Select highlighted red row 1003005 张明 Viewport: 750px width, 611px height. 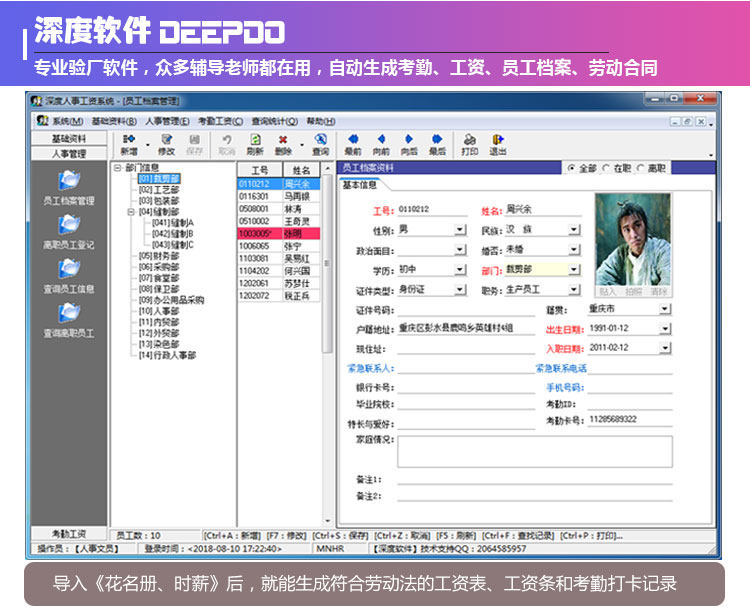point(279,233)
